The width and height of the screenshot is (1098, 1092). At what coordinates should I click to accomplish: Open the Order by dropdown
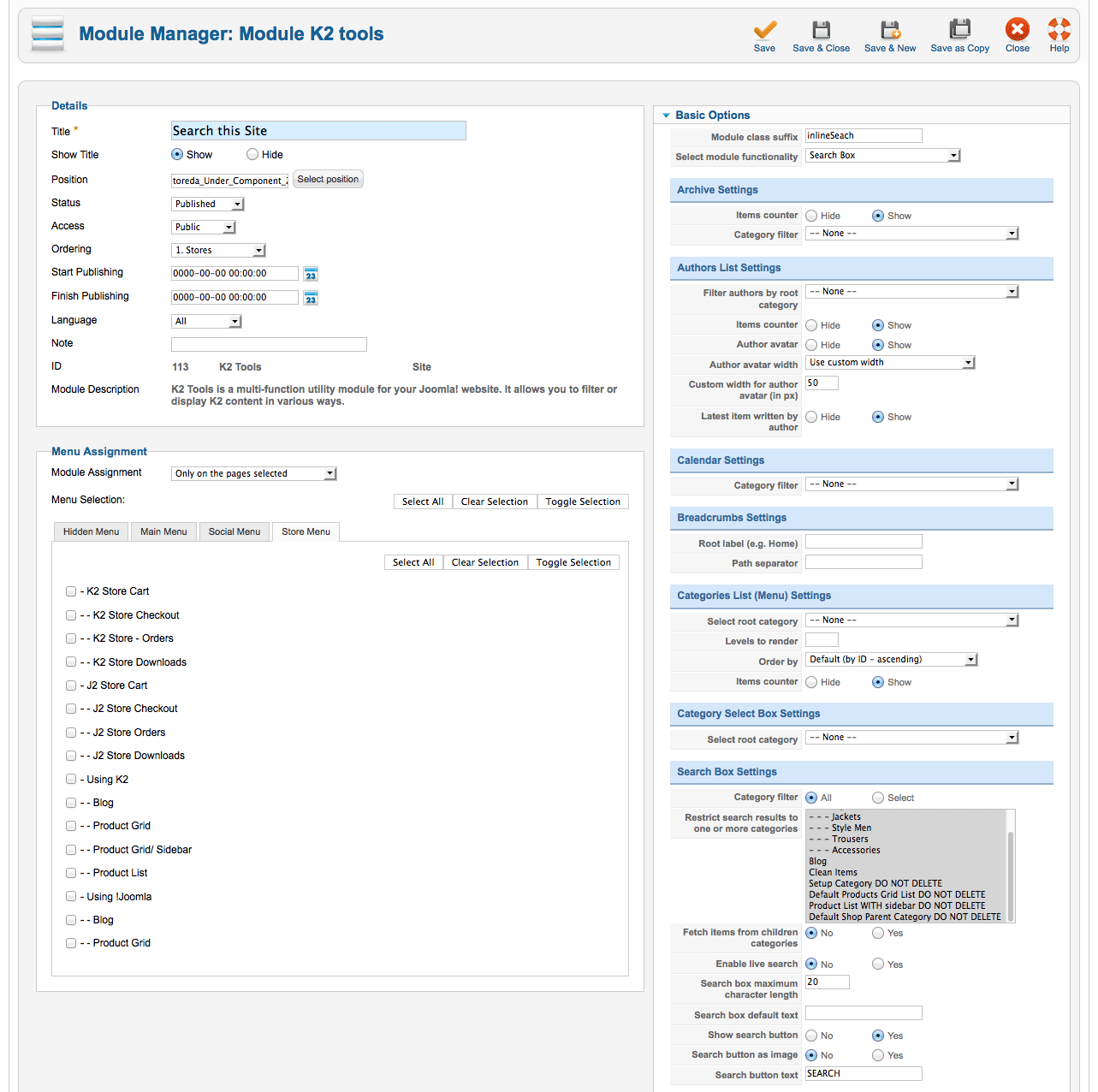point(892,660)
